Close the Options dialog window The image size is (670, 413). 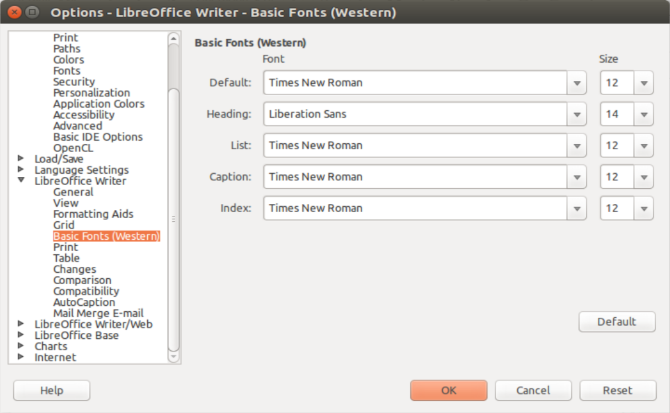[13, 13]
